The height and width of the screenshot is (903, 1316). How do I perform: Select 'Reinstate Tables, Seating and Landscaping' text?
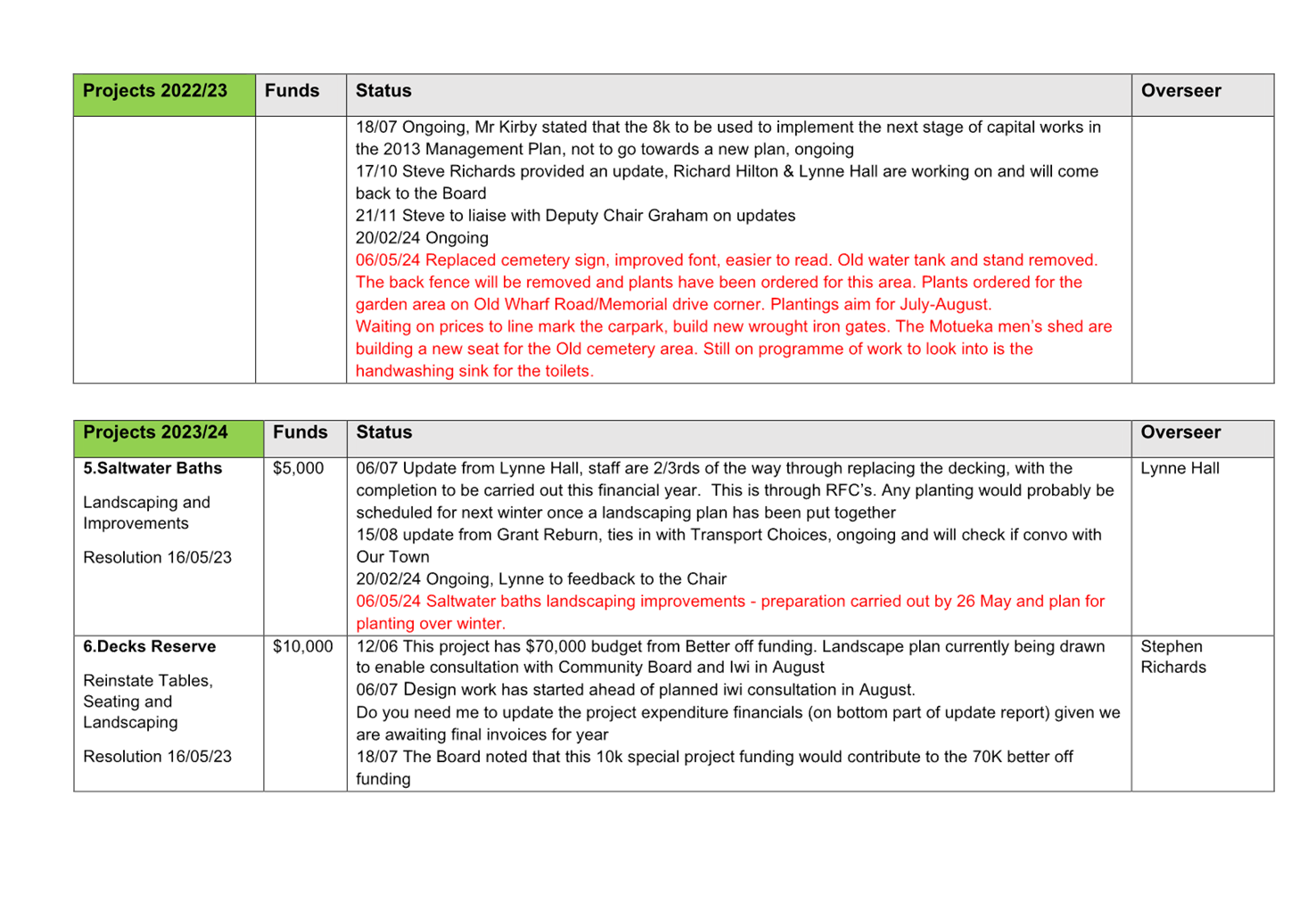148,702
